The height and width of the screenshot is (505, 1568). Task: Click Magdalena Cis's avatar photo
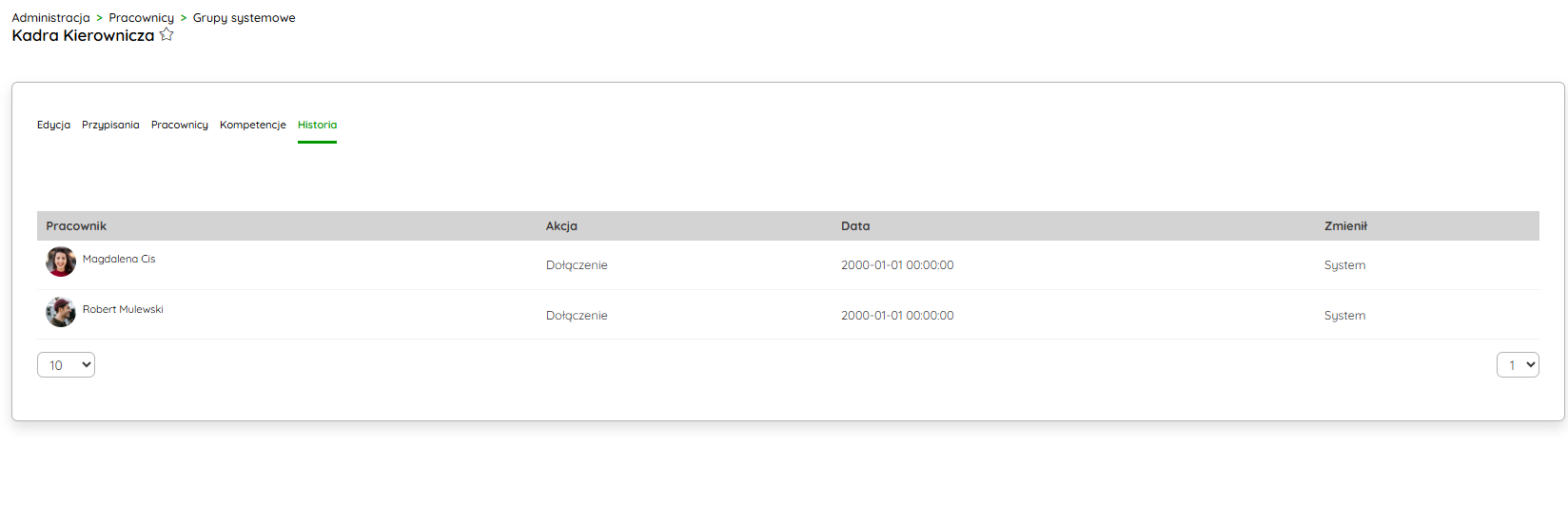point(61,262)
